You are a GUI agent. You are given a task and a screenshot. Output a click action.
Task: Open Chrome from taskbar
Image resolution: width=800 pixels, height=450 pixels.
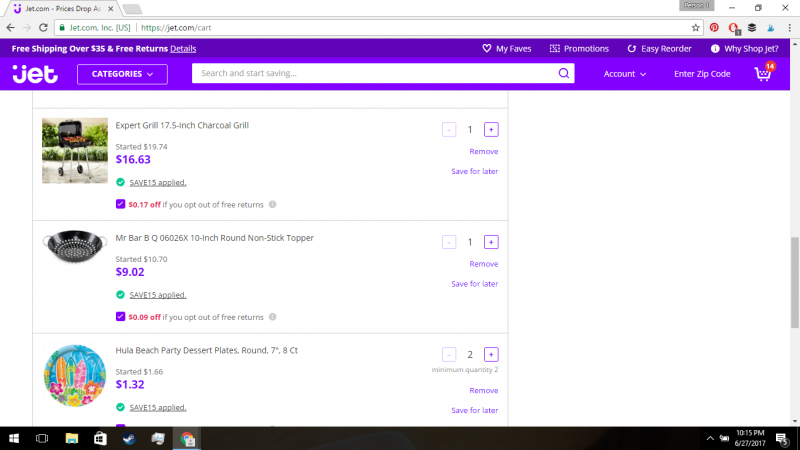187,438
